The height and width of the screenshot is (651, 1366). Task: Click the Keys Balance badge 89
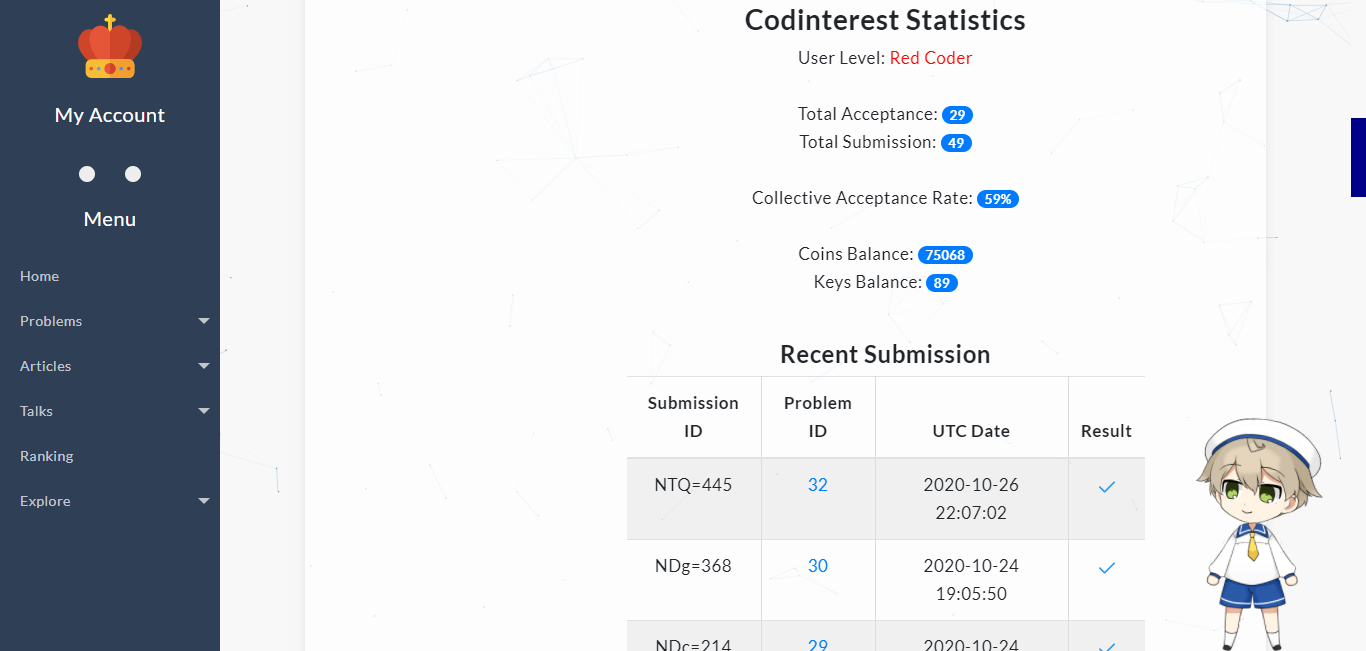tap(941, 283)
